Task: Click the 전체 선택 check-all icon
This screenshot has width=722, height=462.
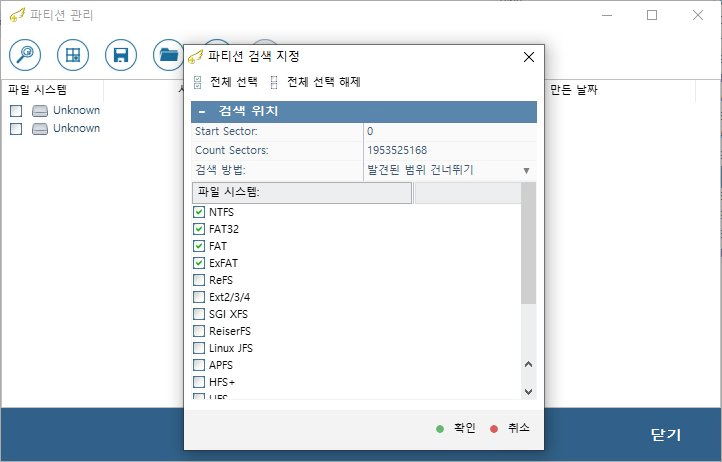Action: click(x=198, y=82)
